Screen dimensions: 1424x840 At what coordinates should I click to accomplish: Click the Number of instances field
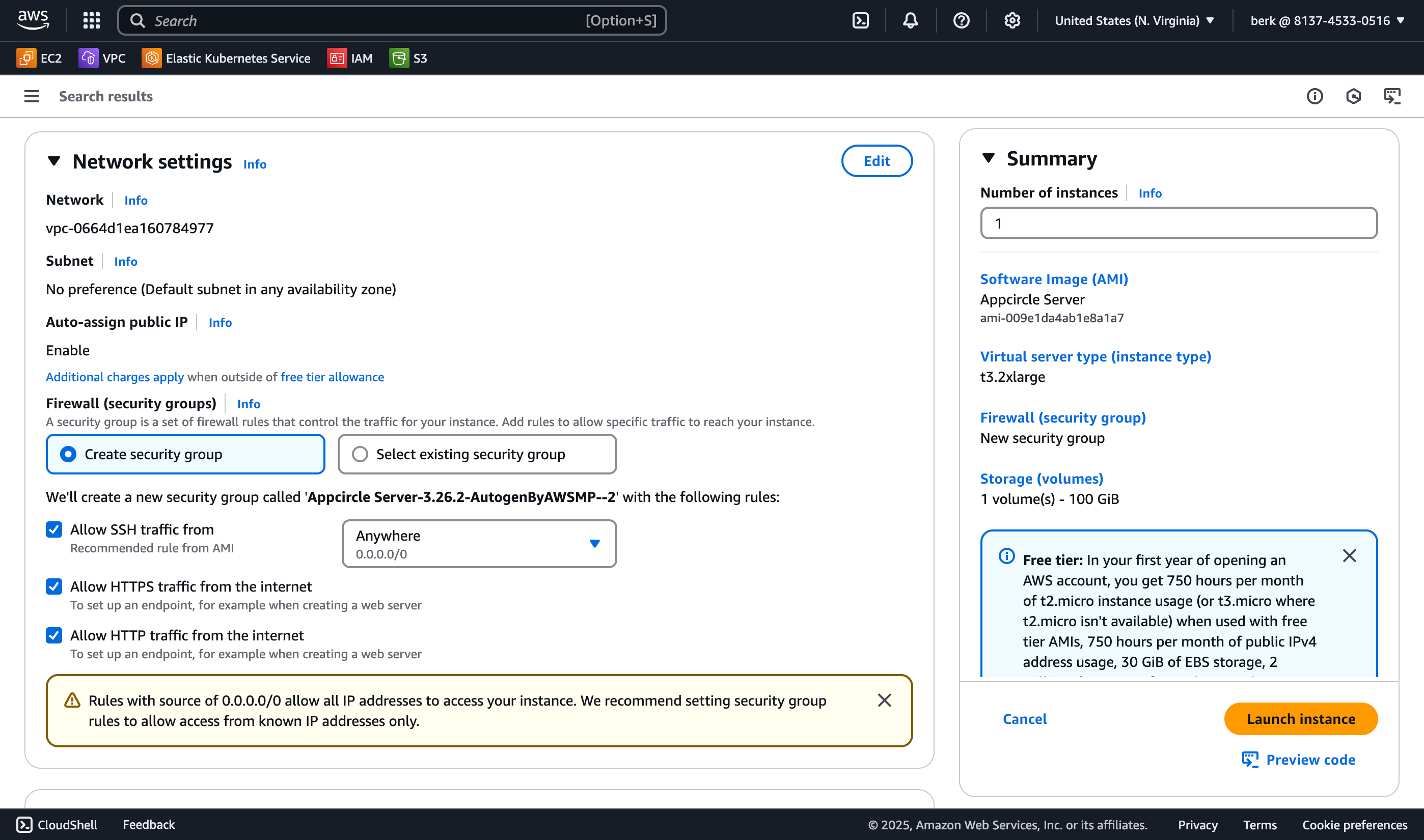click(x=1179, y=223)
